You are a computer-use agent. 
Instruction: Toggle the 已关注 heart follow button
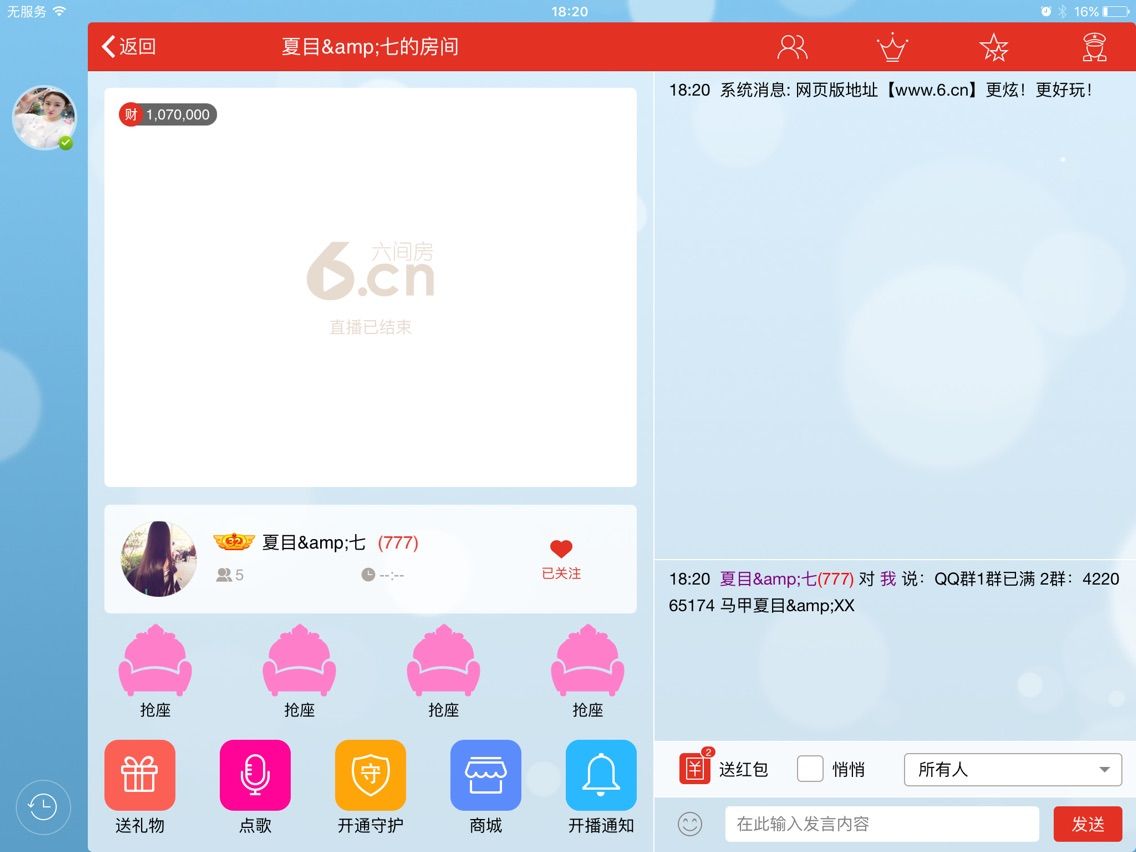[x=561, y=559]
